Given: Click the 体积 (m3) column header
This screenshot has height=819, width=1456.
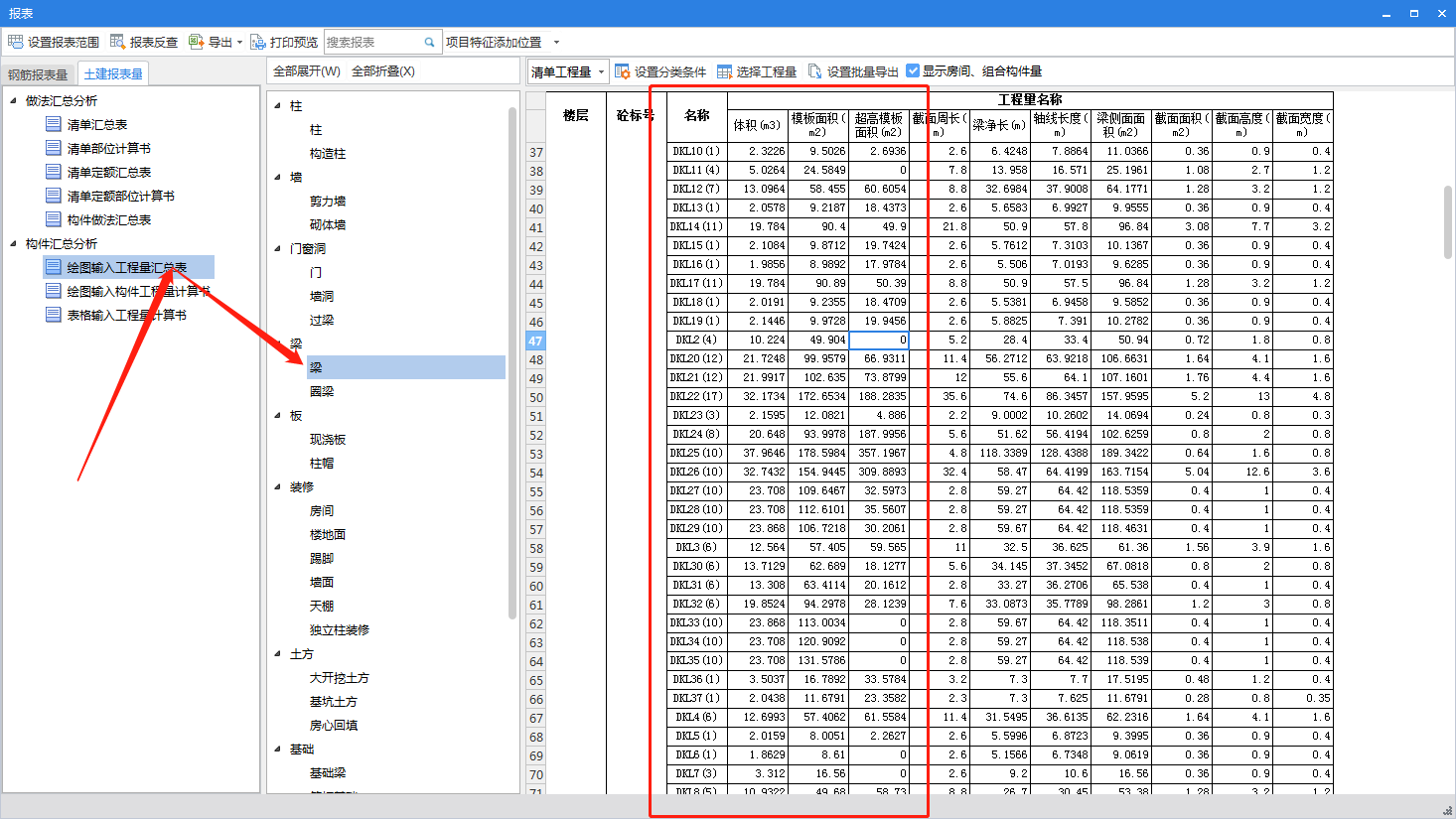Looking at the screenshot, I should tap(757, 125).
